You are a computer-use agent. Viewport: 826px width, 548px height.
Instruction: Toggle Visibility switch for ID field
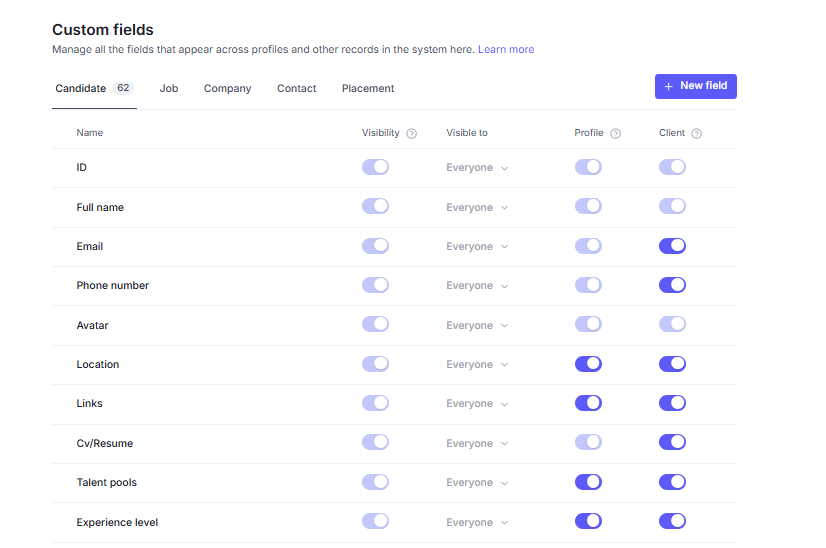pos(375,167)
